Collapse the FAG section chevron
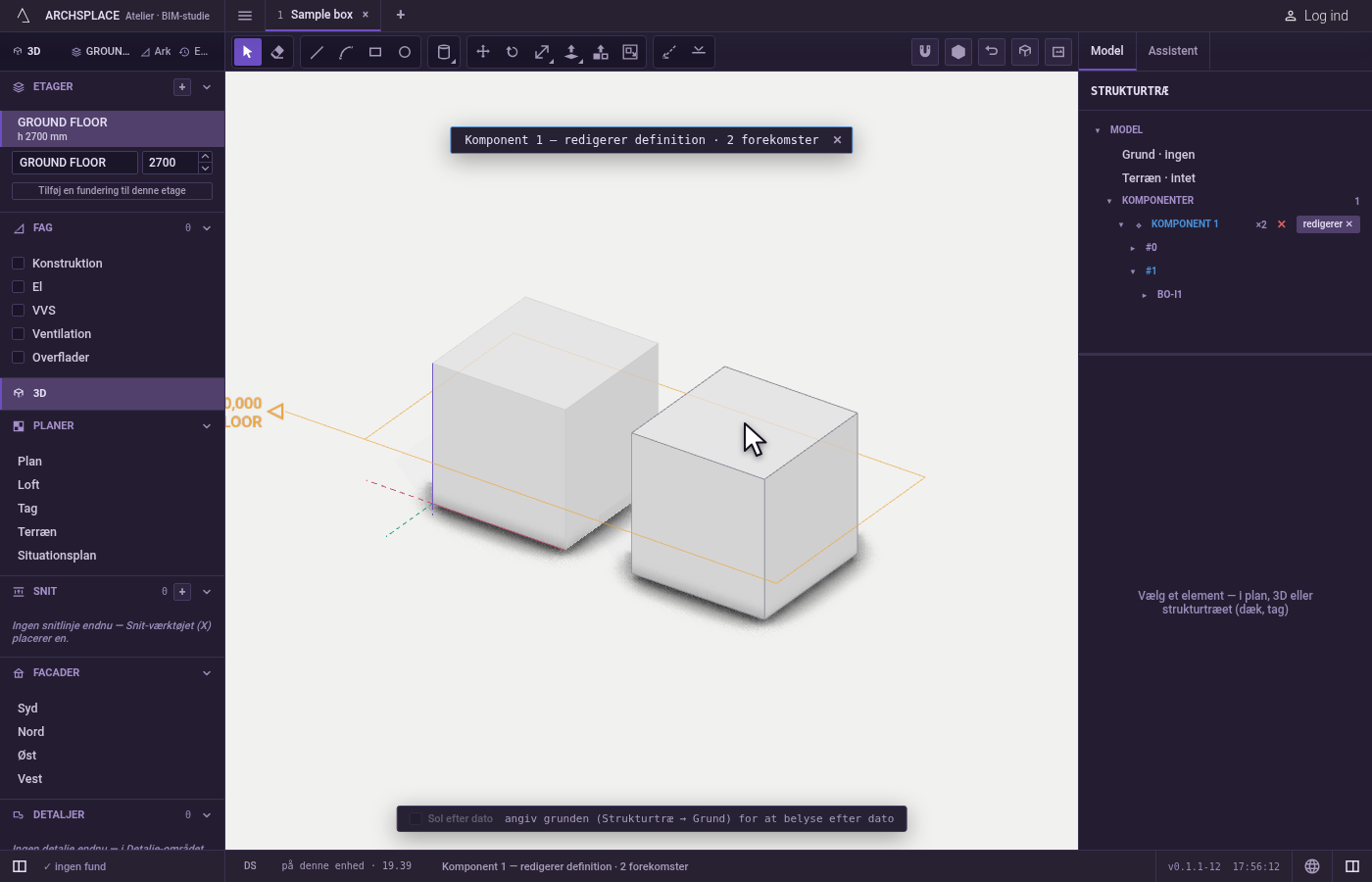Screen dimensions: 1372x882 (x=207, y=228)
